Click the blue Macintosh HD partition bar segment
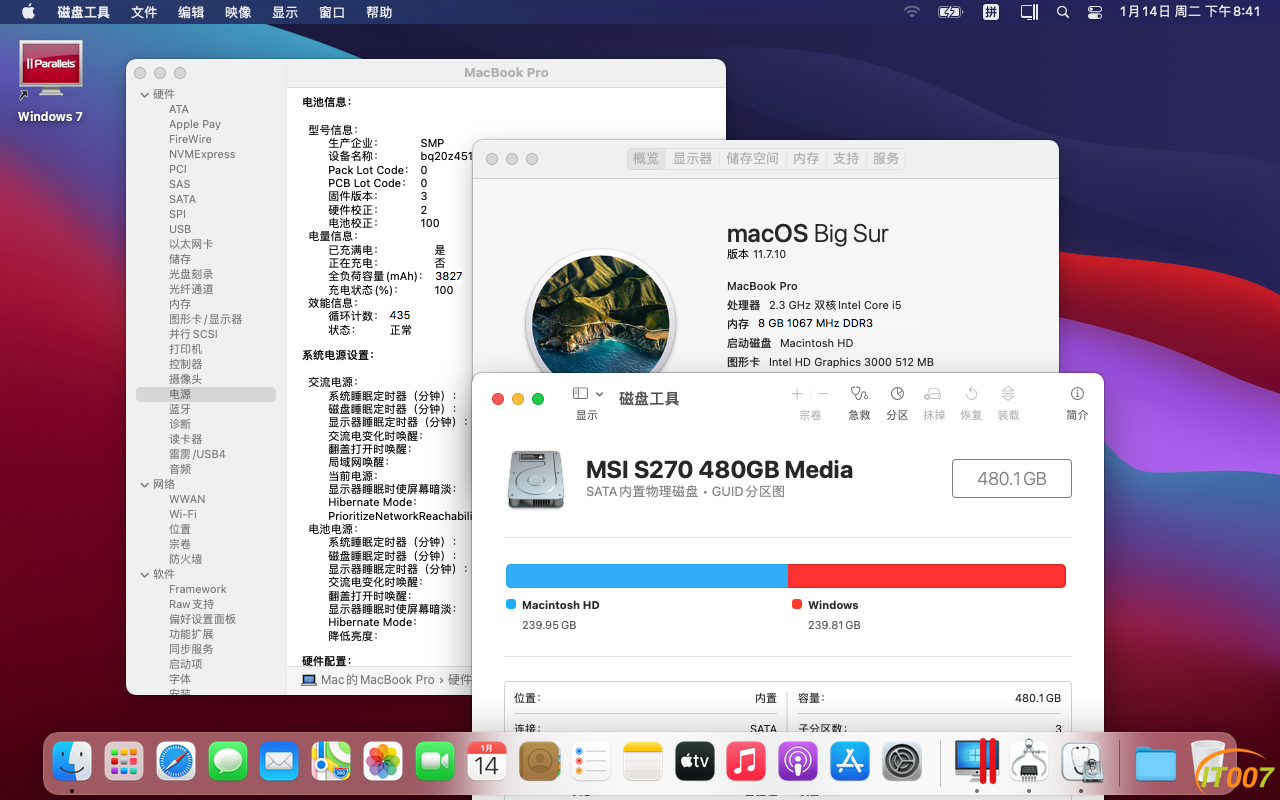Screen dimensions: 1280x800 (x=647, y=576)
